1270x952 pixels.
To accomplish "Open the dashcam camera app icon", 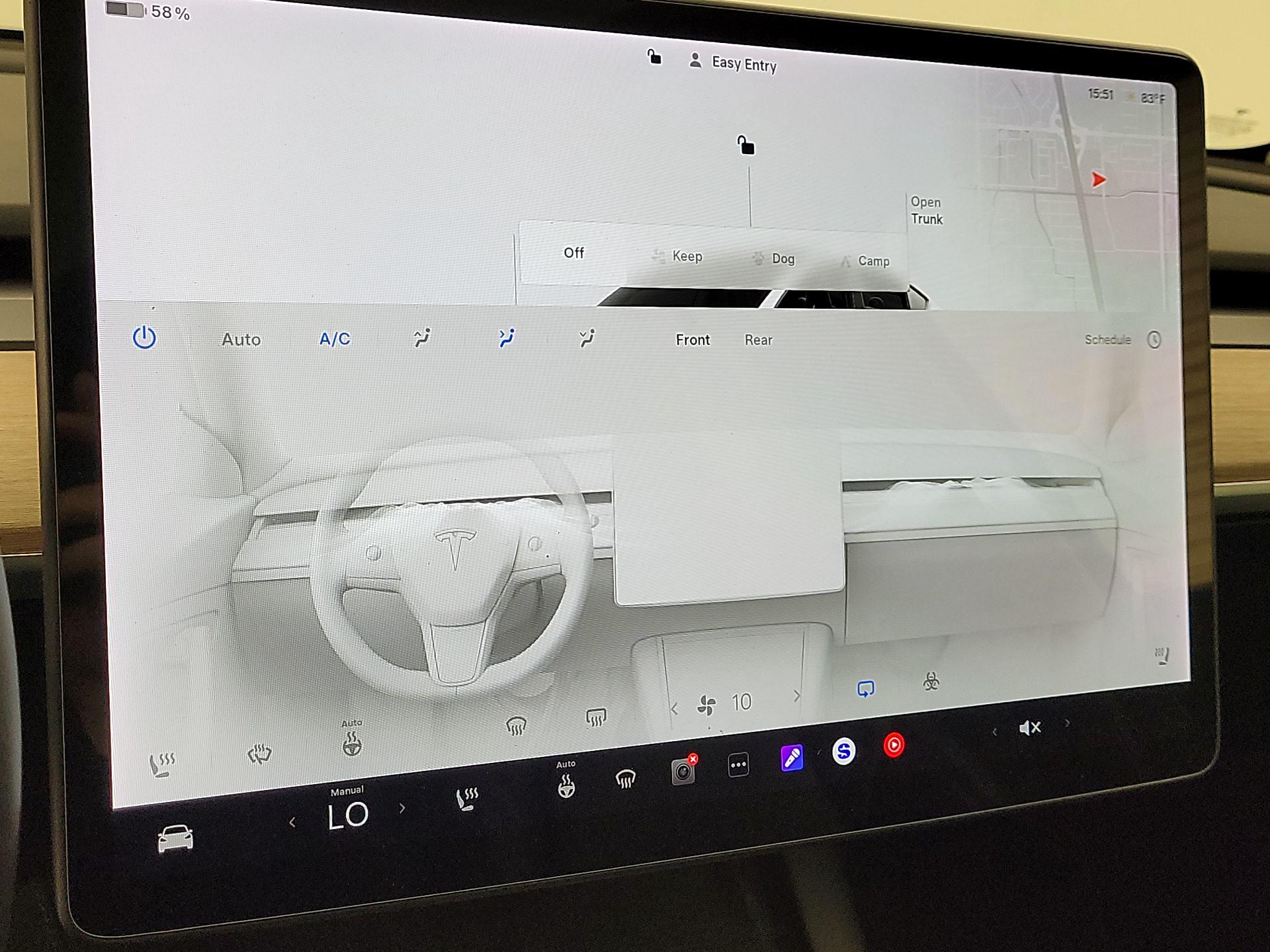I will pyautogui.click(x=684, y=770).
